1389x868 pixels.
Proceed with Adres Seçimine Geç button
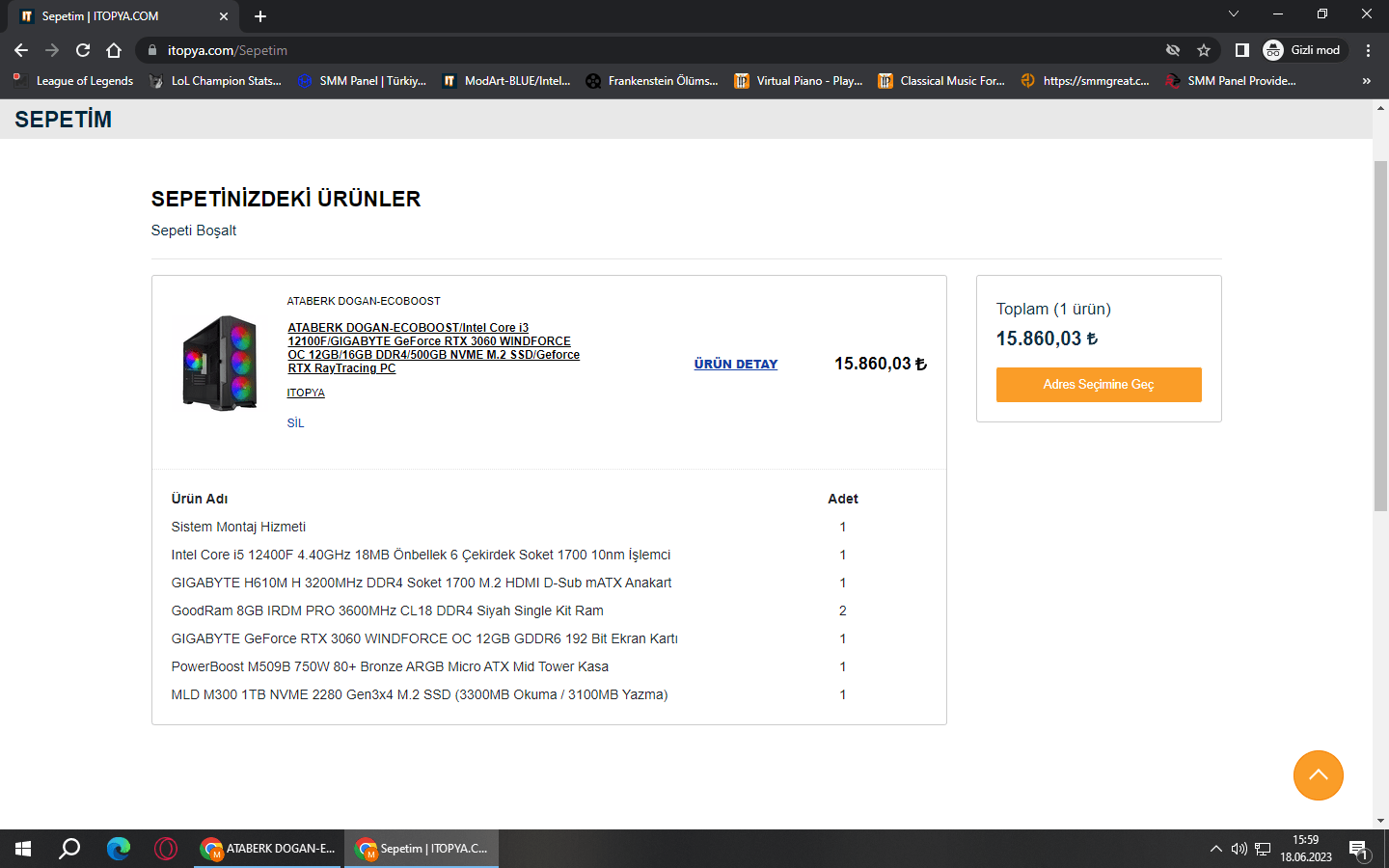1099,385
